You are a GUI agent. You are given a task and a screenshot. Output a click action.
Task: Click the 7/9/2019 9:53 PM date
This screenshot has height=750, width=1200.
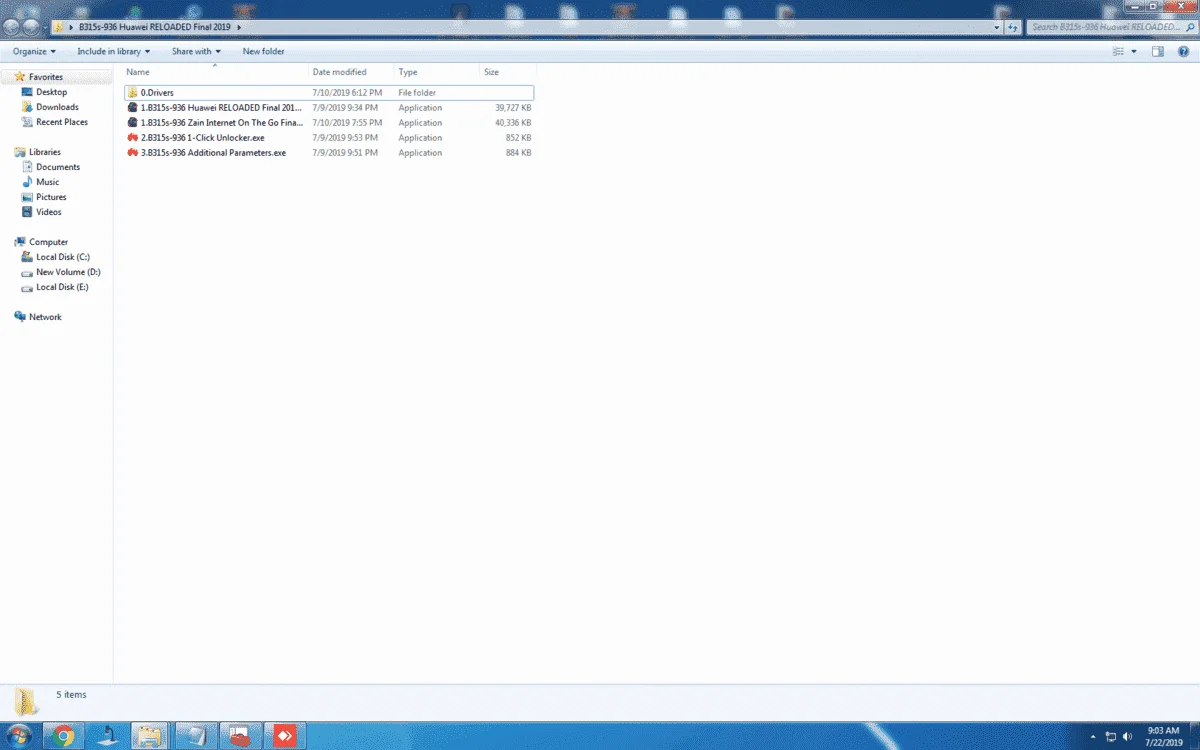[345, 137]
